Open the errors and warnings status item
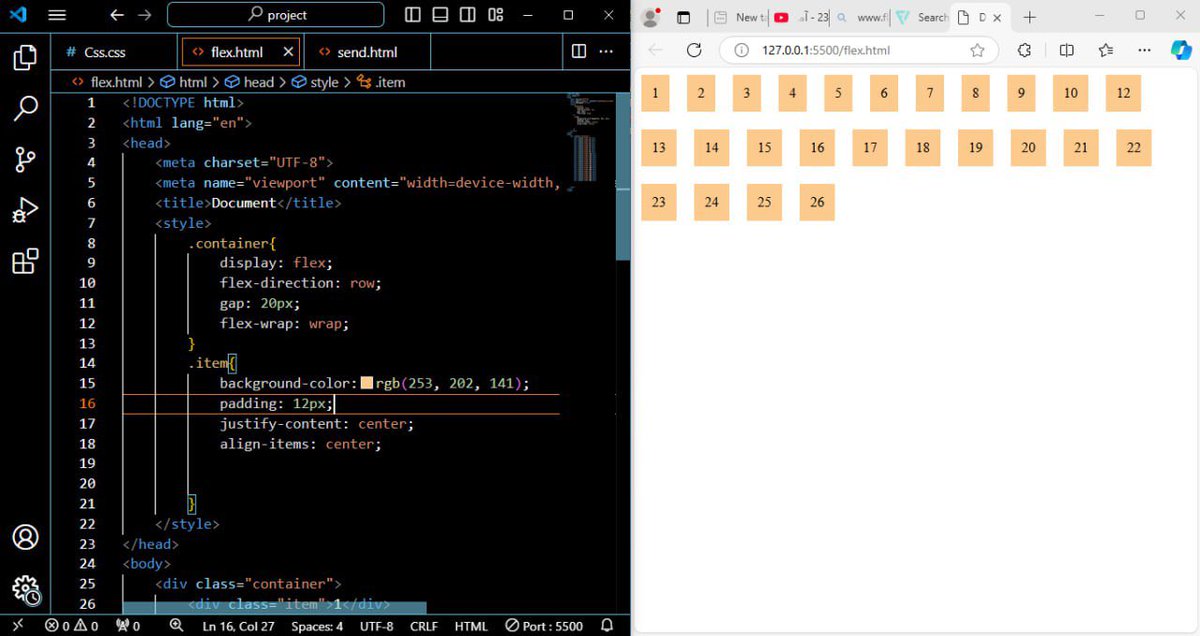Image resolution: width=1200 pixels, height=636 pixels. [72, 626]
